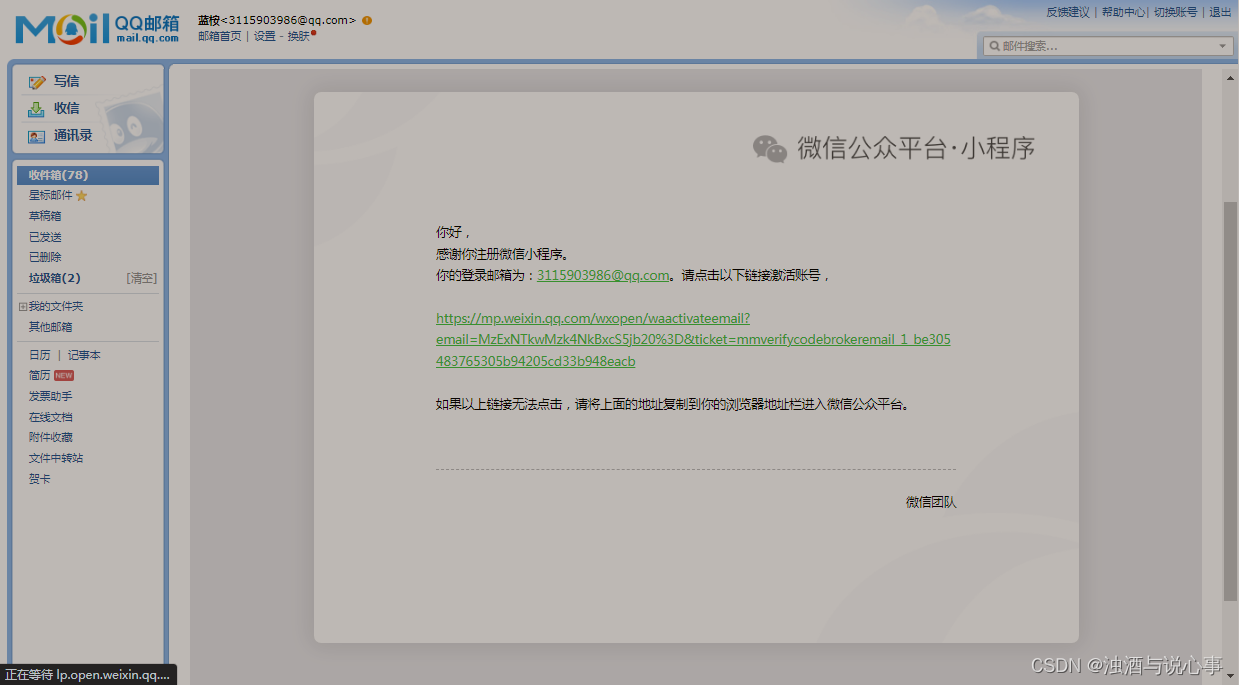Open 帮助中心 at top right
Image resolution: width=1239 pixels, height=685 pixels.
tap(1124, 12)
